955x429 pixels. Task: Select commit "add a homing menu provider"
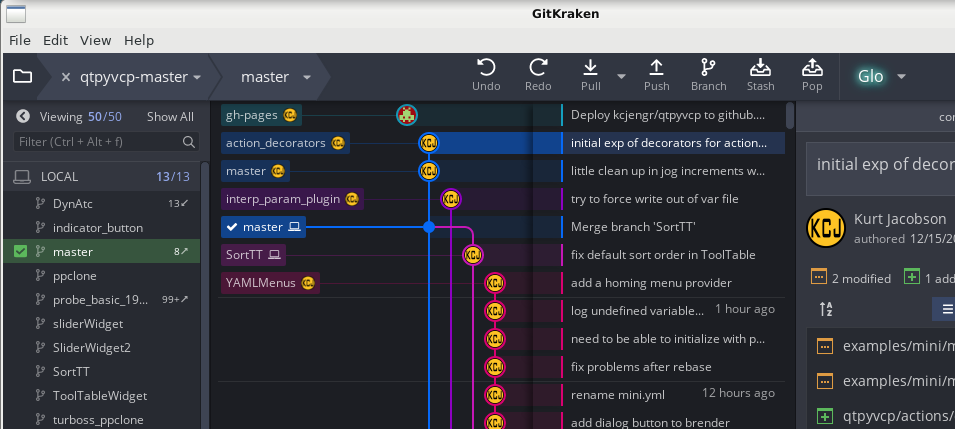click(651, 283)
